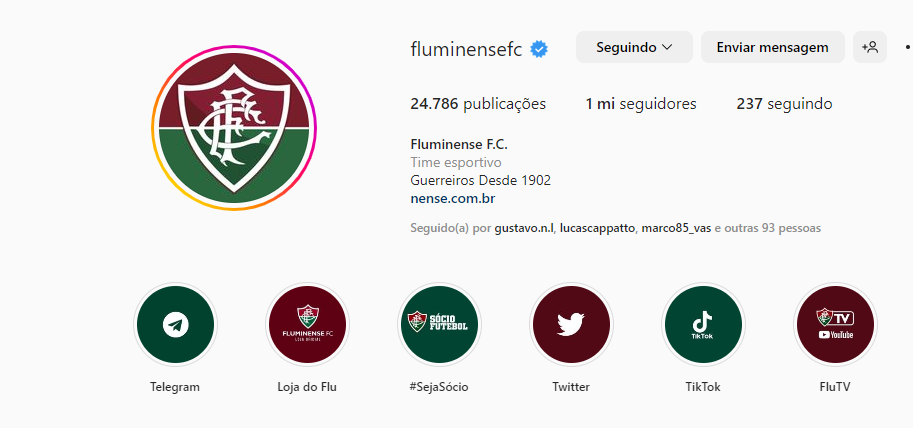Click the 24.786 publicações count
Image resolution: width=913 pixels, height=428 pixels.
point(478,104)
